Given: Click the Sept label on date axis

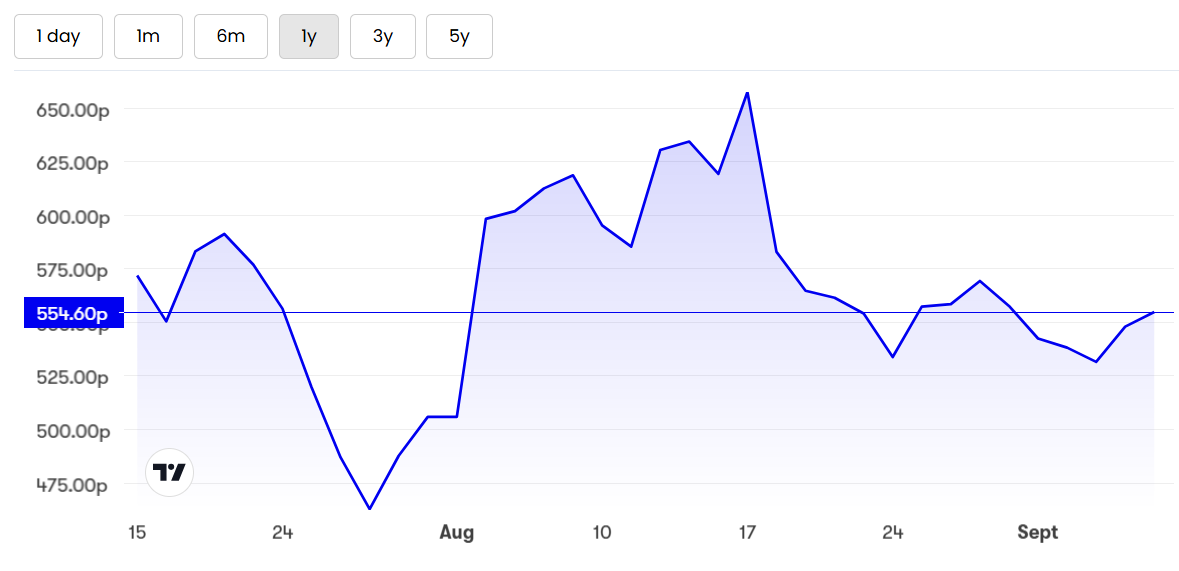Looking at the screenshot, I should pyautogui.click(x=1038, y=533).
